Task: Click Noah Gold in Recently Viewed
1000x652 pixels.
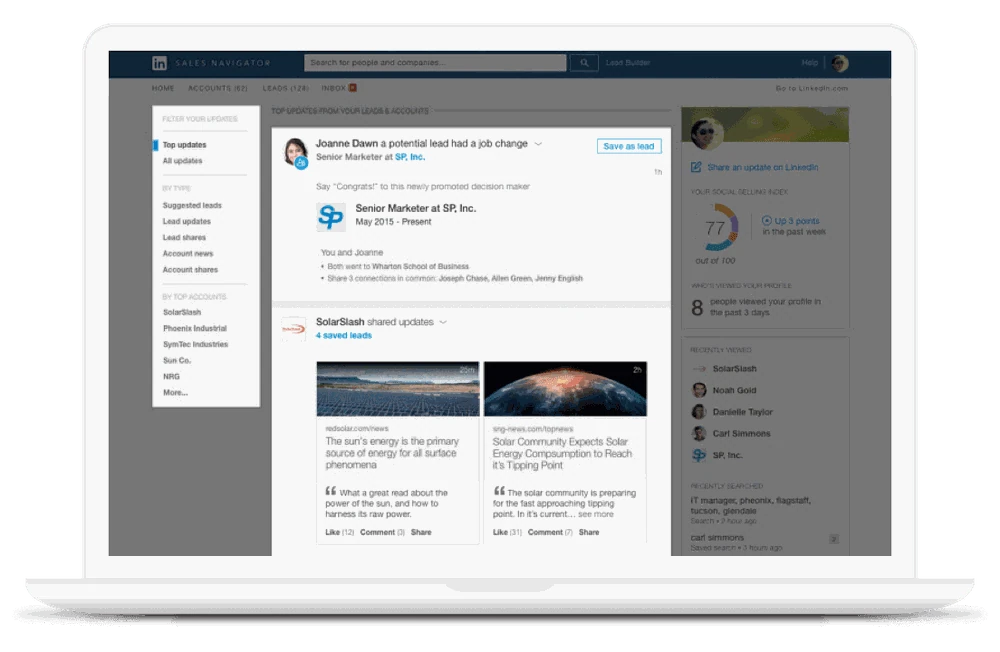Action: [x=734, y=390]
